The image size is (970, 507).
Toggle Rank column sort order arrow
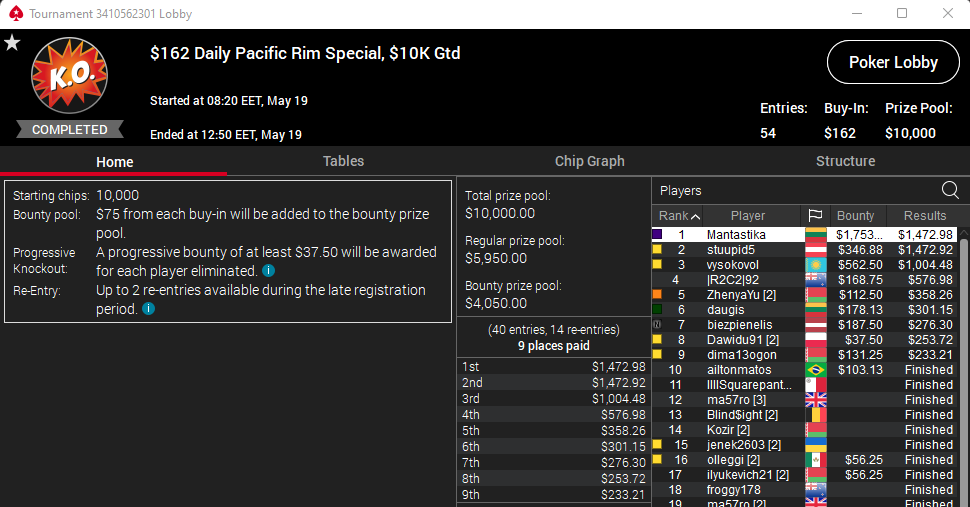click(695, 216)
